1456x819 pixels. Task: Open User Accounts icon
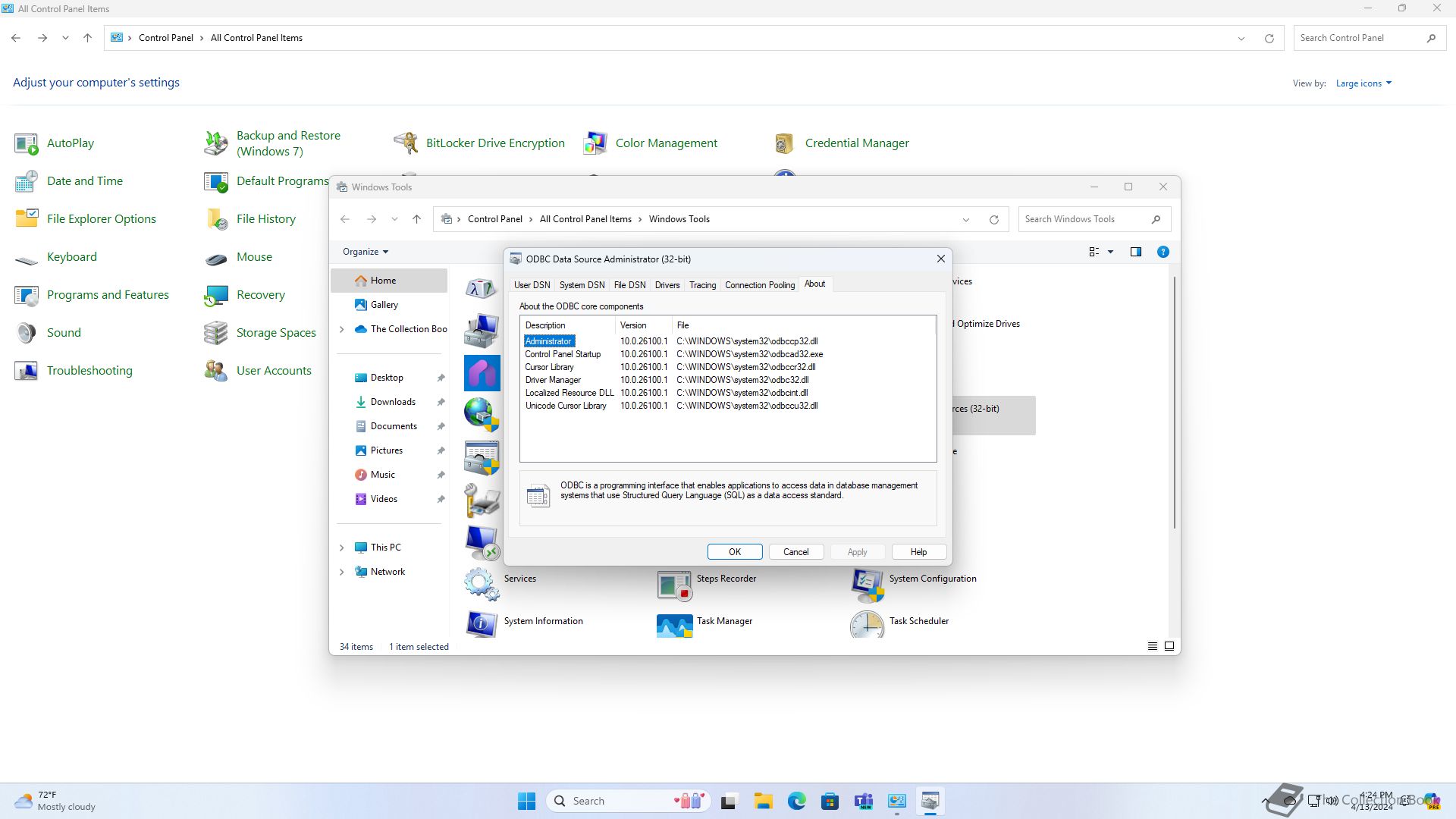click(x=216, y=371)
